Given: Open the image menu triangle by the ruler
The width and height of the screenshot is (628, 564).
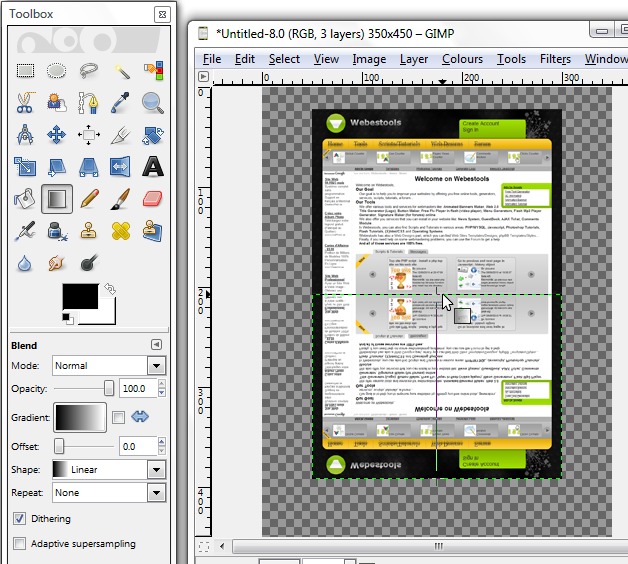Looking at the screenshot, I should [x=203, y=76].
